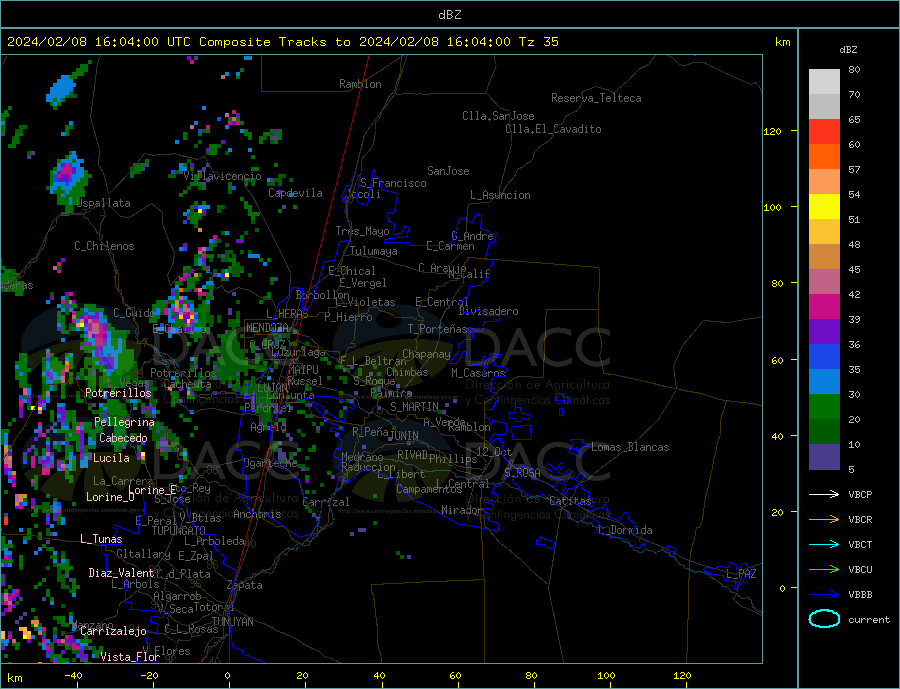The image size is (900, 689).
Task: Click the Vista_Flor label
Action: tap(130, 657)
